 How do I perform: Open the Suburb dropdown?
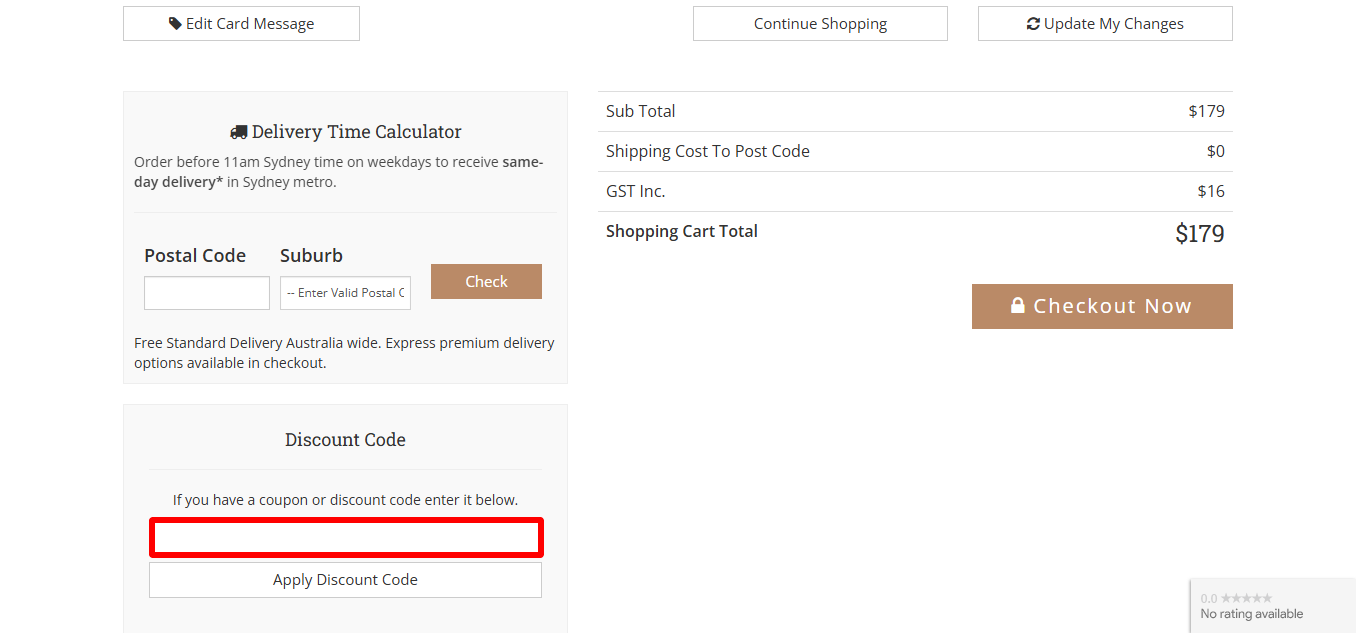point(345,293)
